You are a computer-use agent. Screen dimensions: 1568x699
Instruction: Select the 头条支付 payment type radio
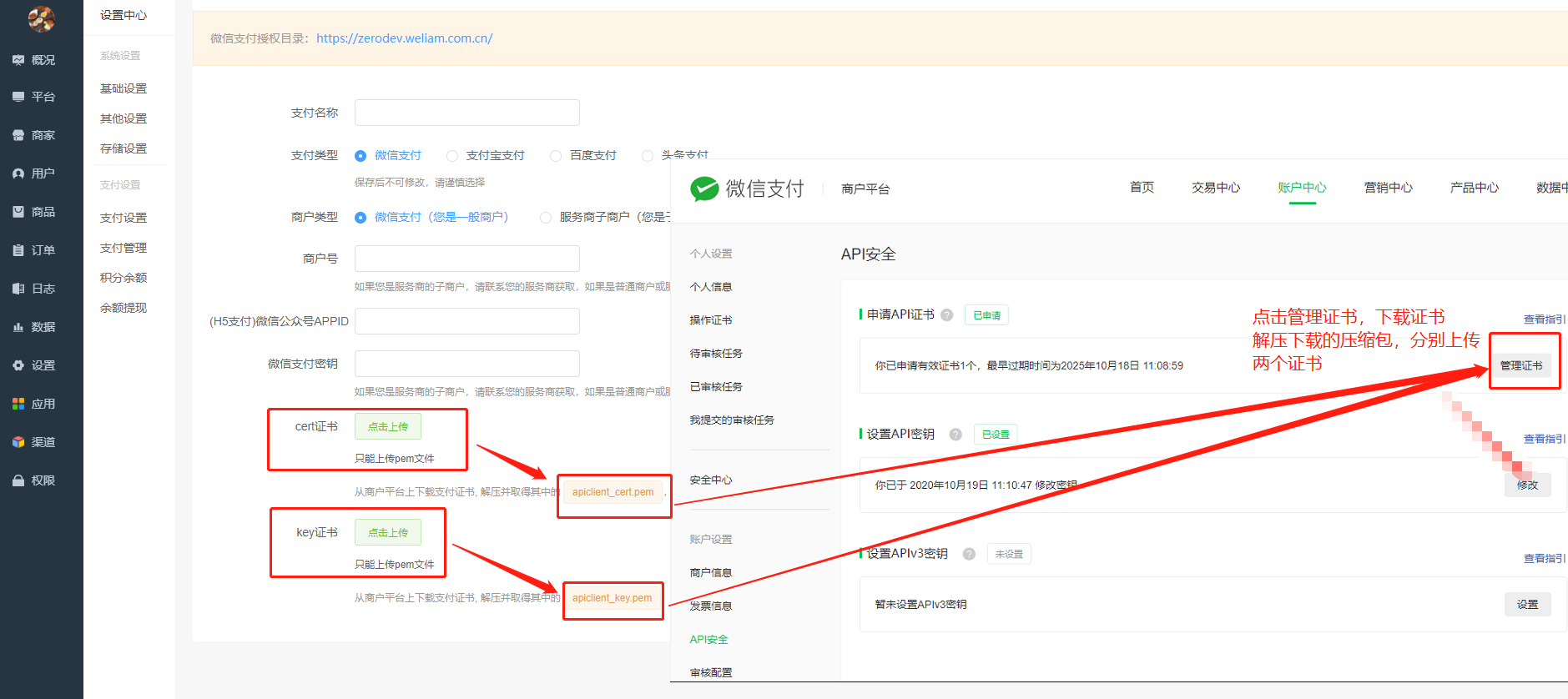(648, 156)
